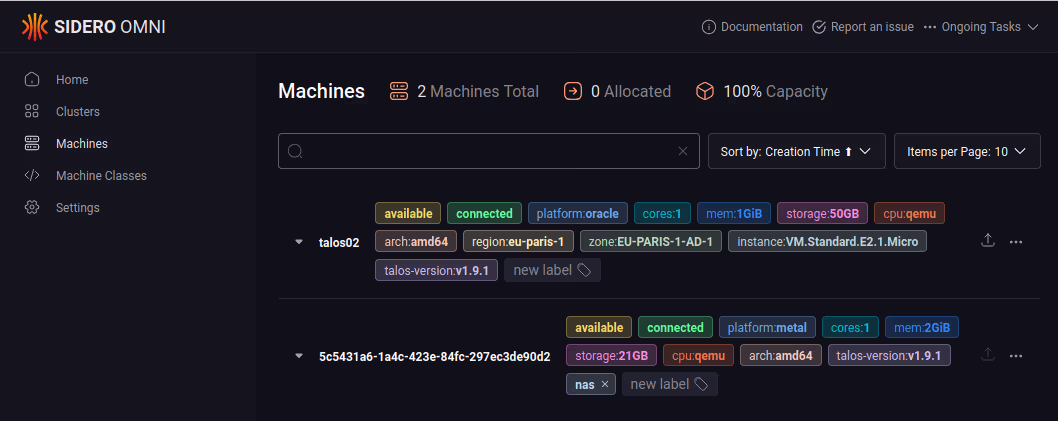Remove the nas label
The height and width of the screenshot is (421, 1058).
coord(605,384)
